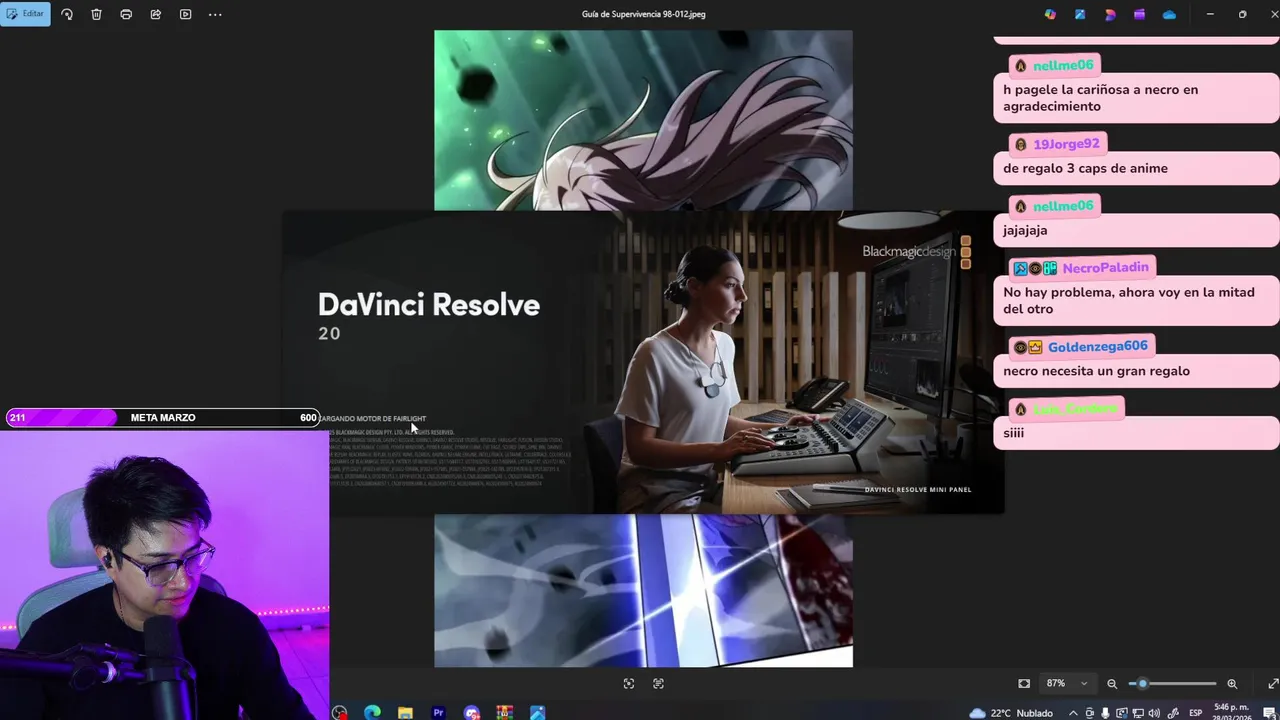The width and height of the screenshot is (1280, 720).
Task: Open the three-dot more options menu
Action: pyautogui.click(x=215, y=14)
